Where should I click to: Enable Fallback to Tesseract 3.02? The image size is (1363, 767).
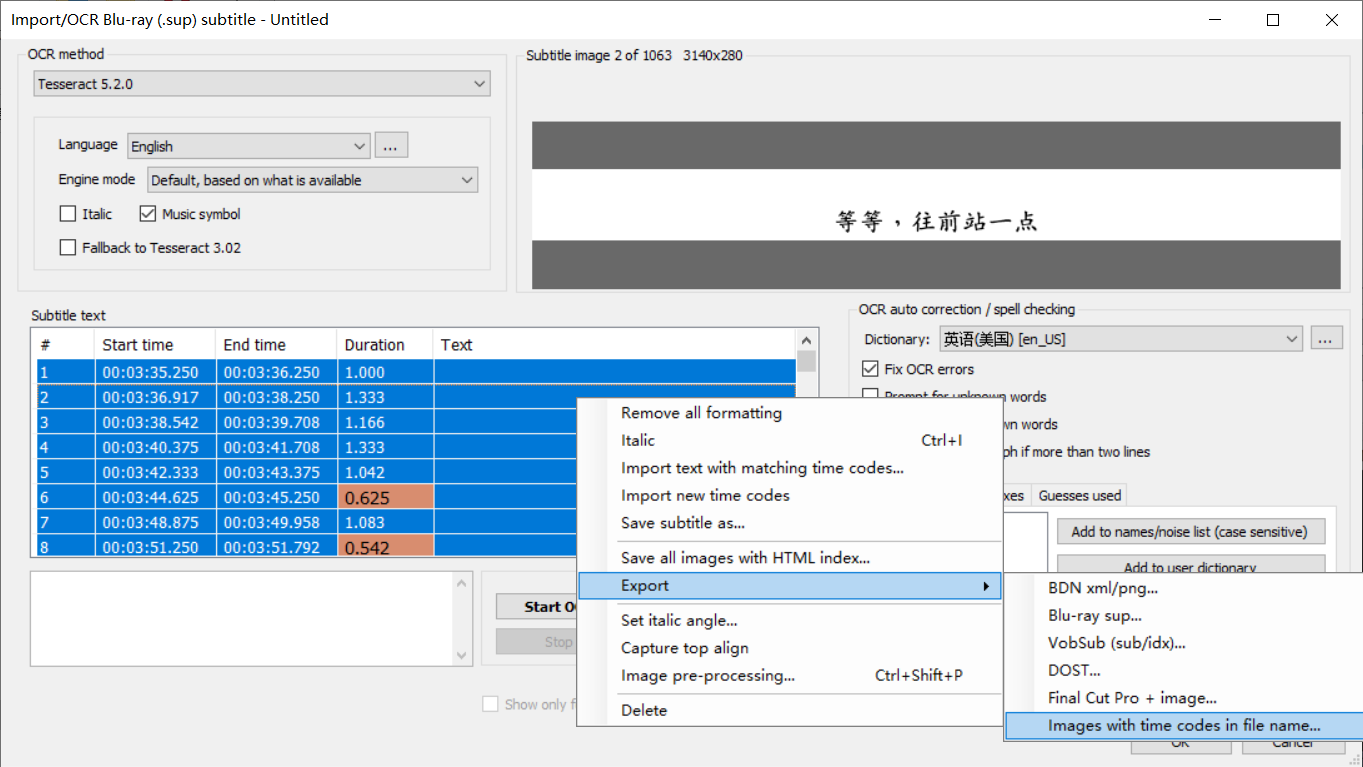click(67, 247)
